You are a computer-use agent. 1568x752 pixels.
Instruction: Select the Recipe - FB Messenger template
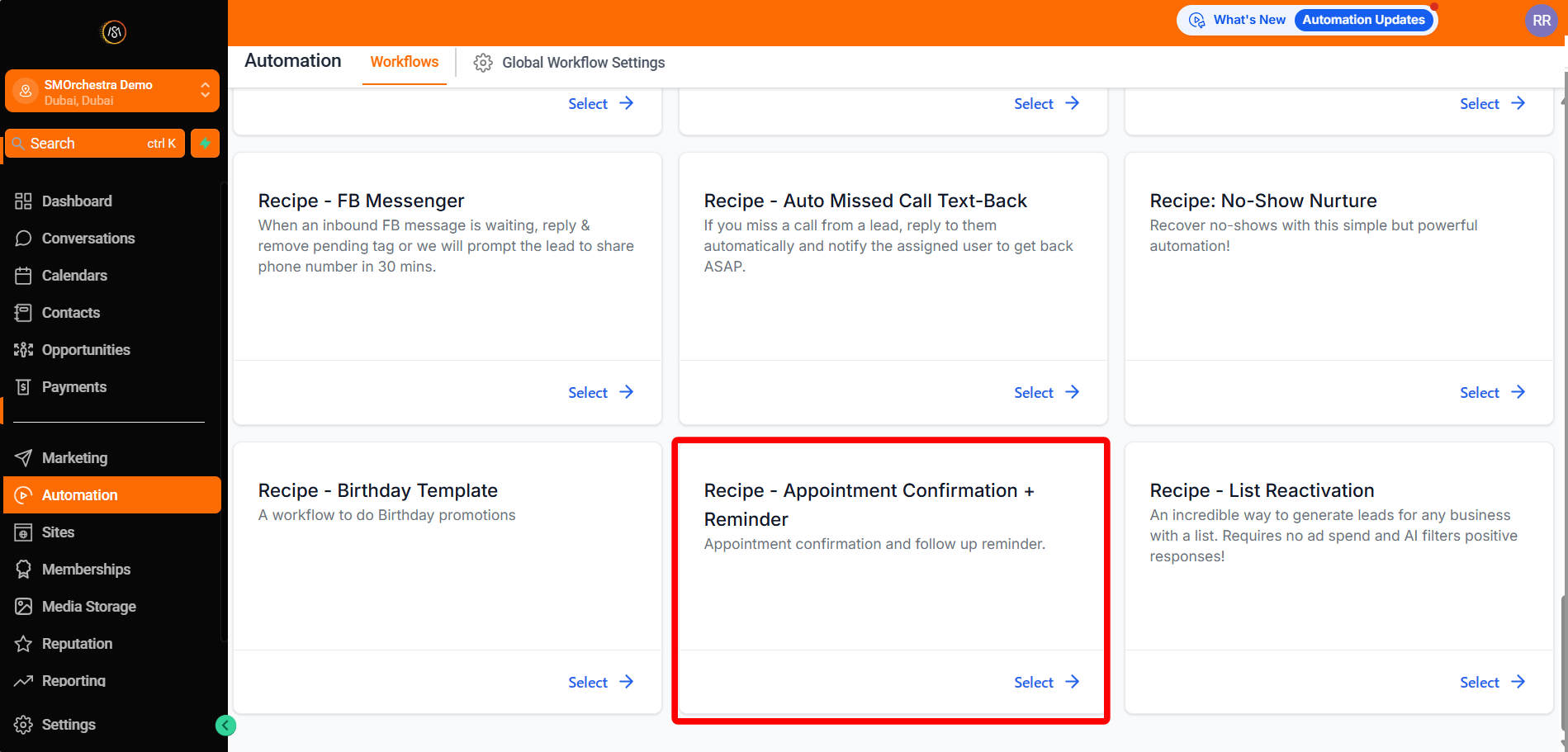click(600, 393)
